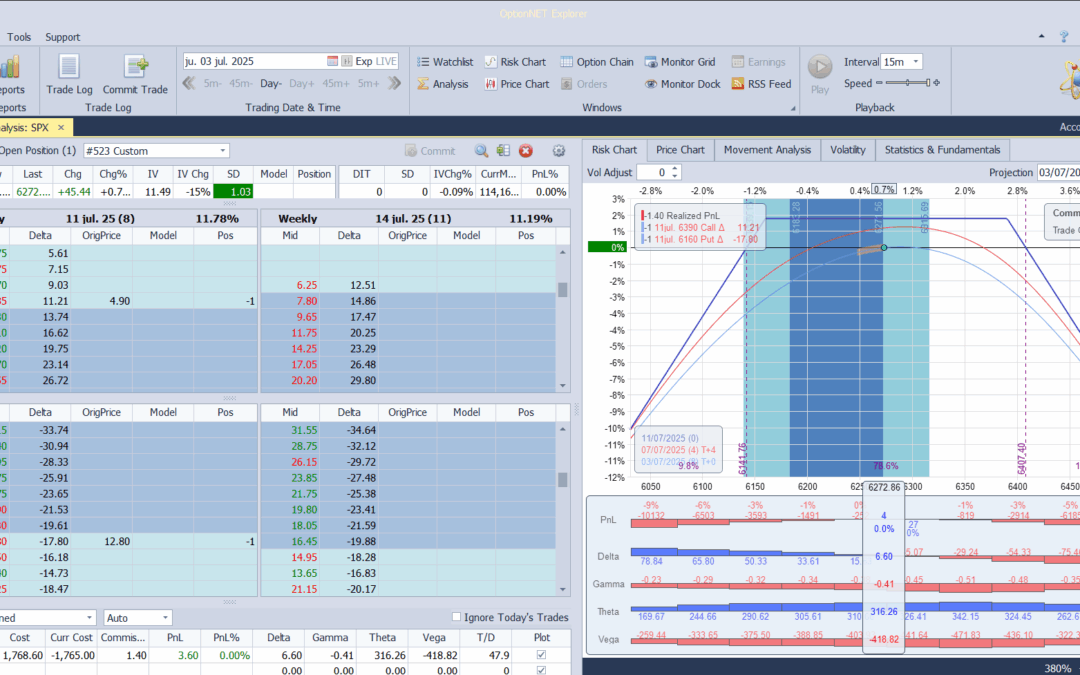Viewport: 1080px width, 675px height.
Task: Click the 45m- time step button
Action: pyautogui.click(x=241, y=83)
